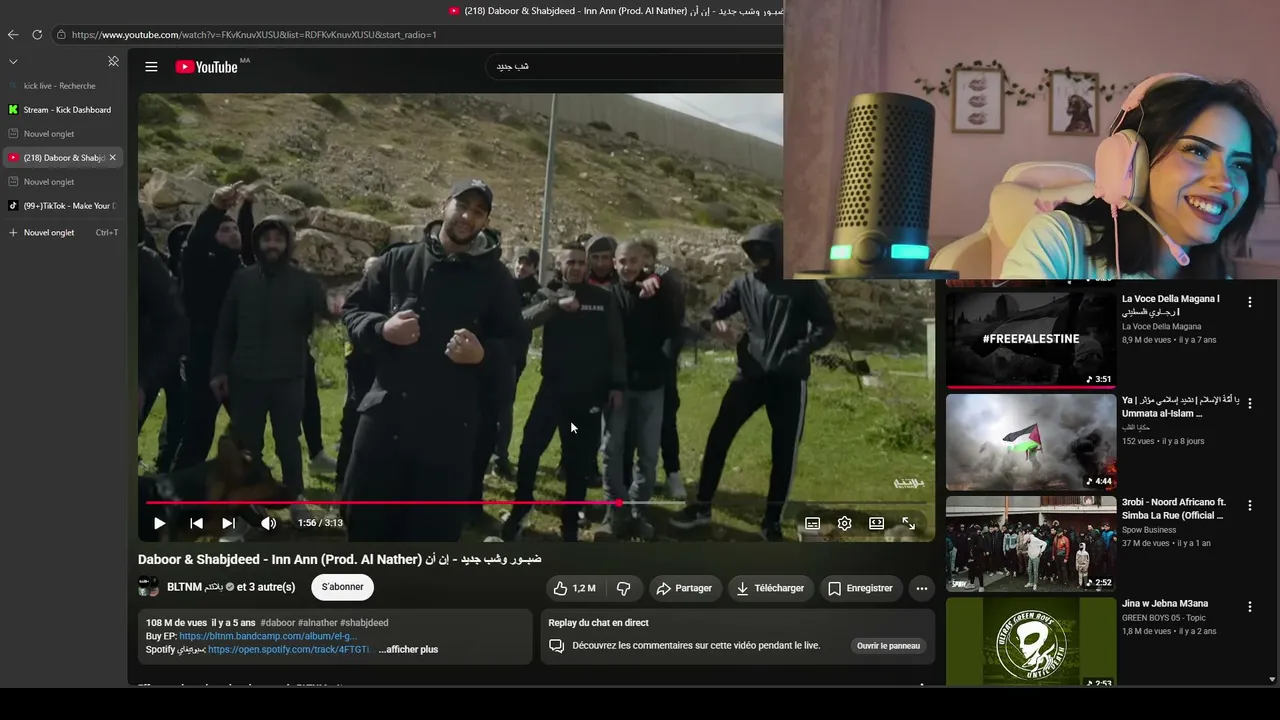Open options menu for 'Jina w Jebna M3ana' video

click(1249, 606)
